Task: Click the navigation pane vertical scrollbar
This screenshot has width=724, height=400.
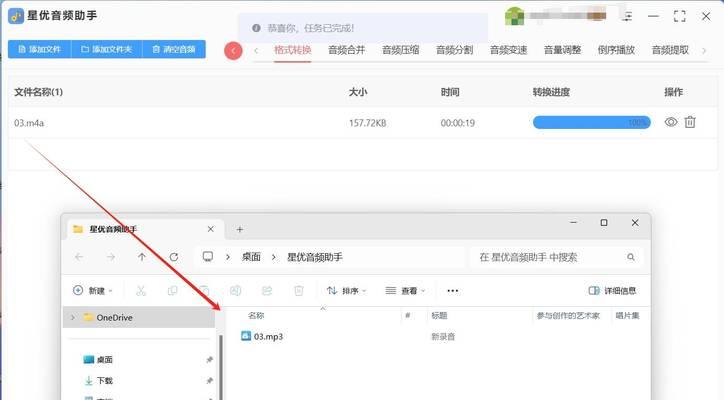Action: click(x=221, y=365)
